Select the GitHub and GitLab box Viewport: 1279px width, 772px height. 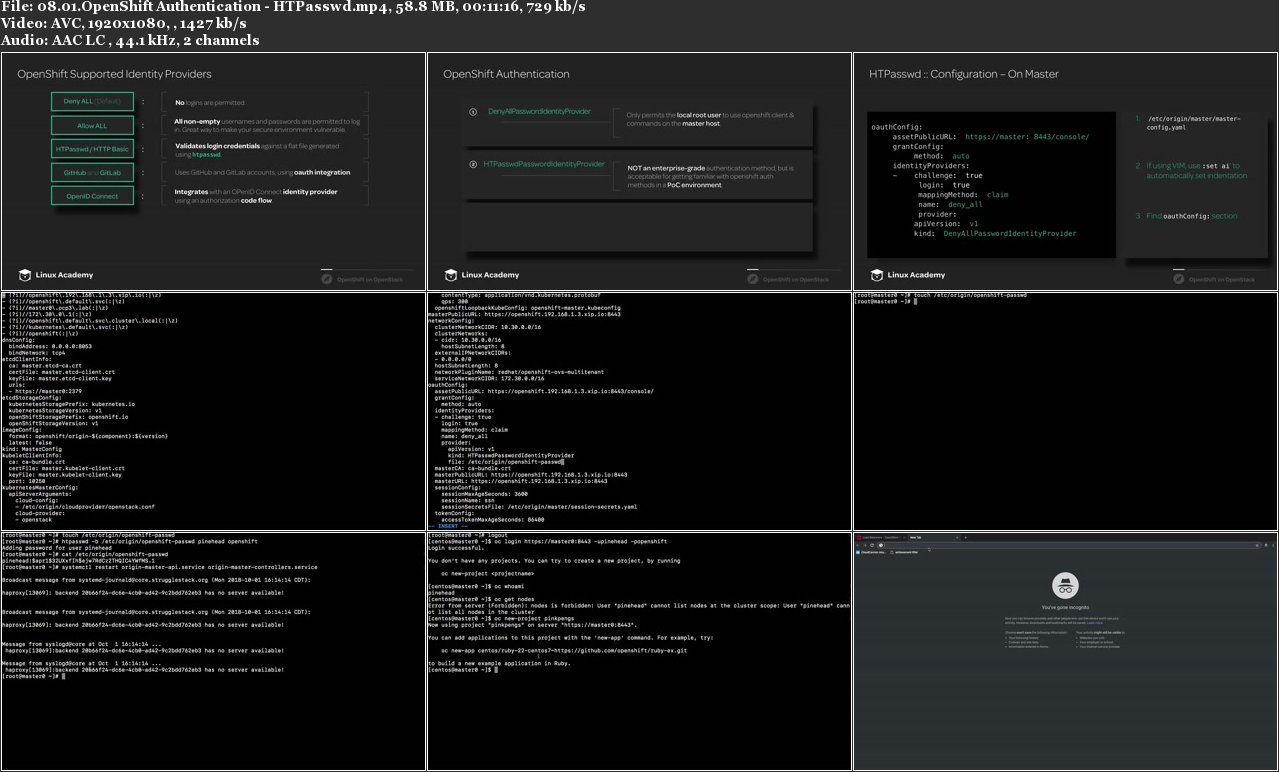92,173
